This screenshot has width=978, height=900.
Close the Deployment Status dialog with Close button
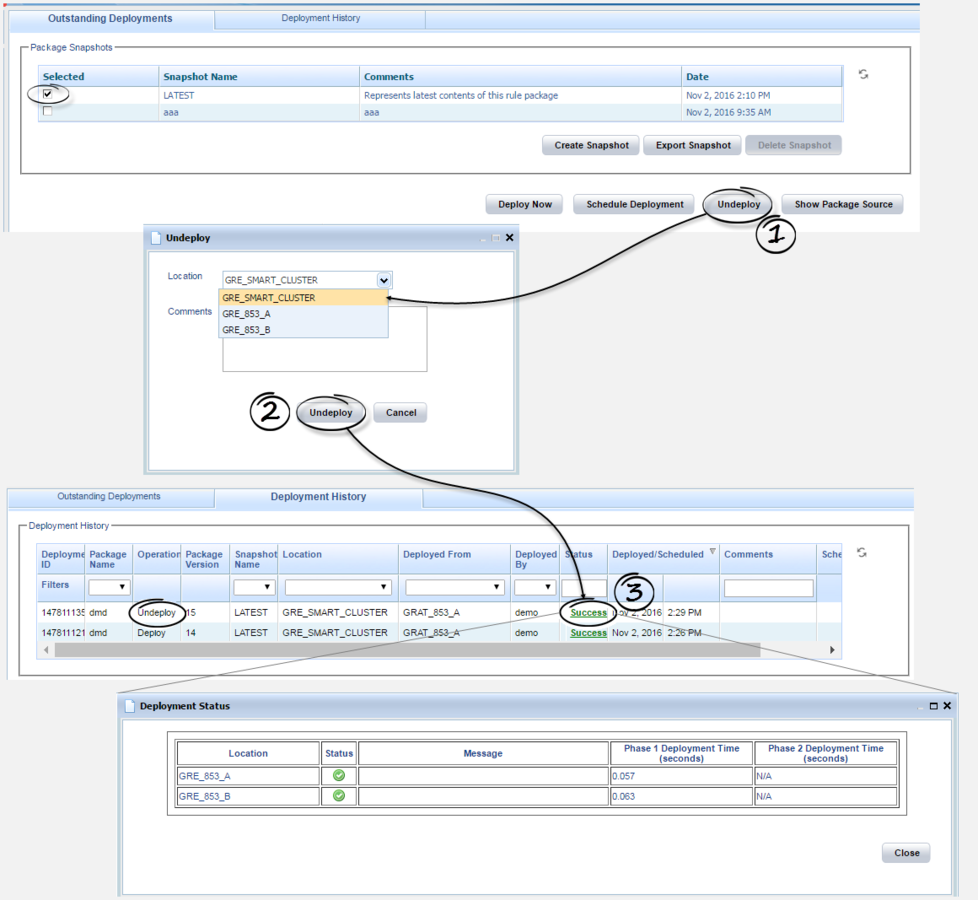(906, 853)
